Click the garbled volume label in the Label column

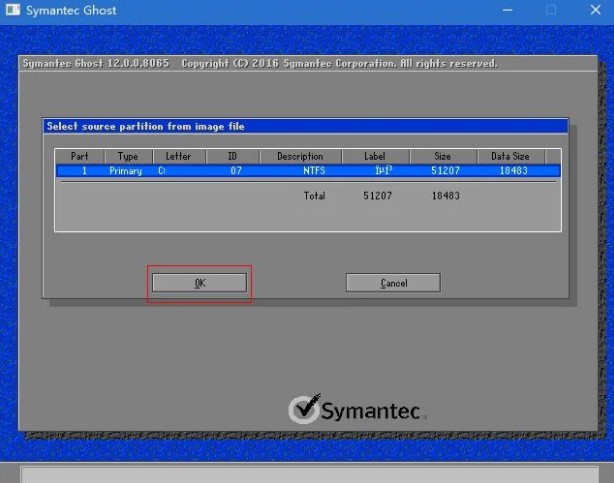click(383, 170)
